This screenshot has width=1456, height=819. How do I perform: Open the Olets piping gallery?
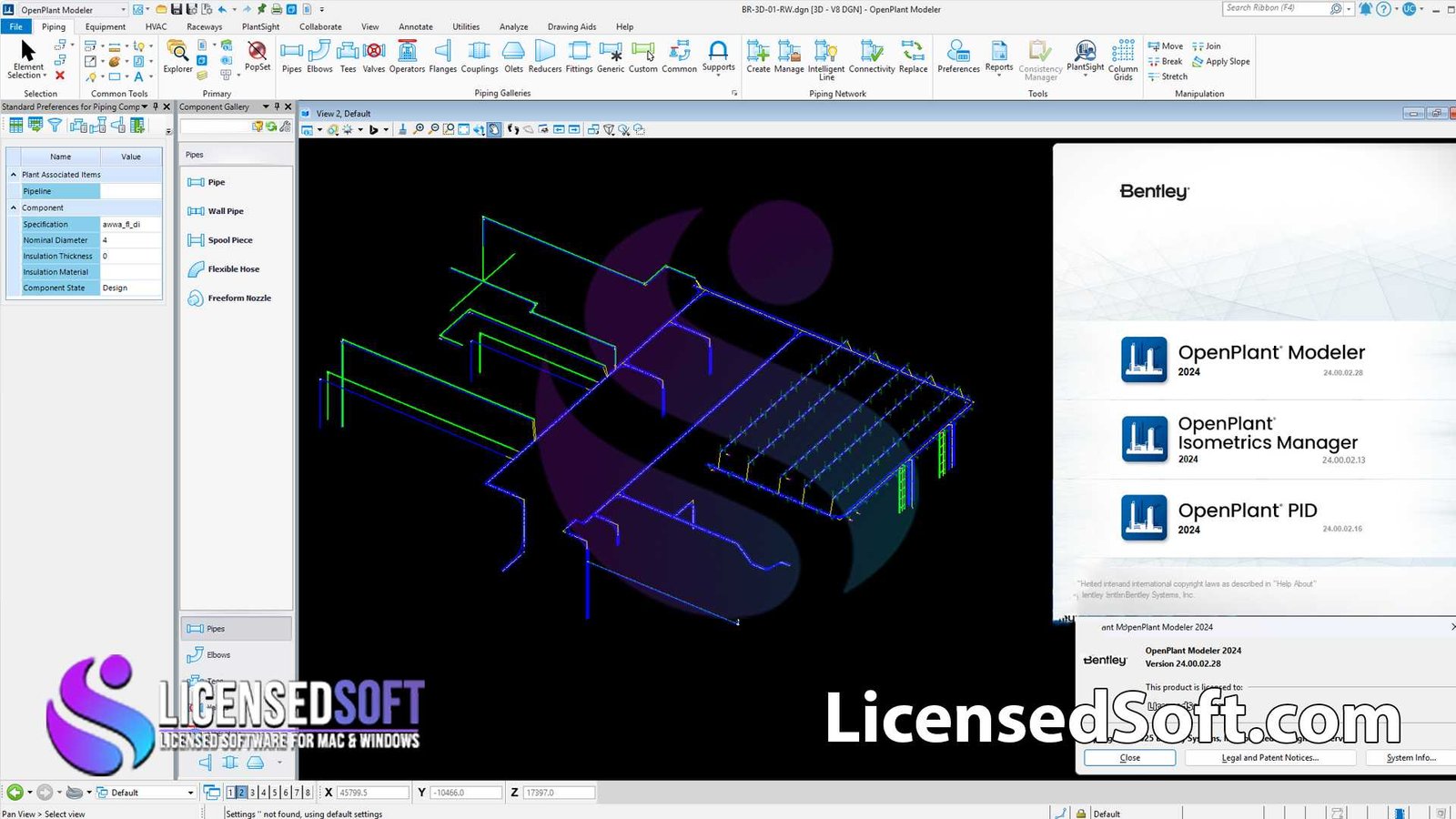(514, 56)
